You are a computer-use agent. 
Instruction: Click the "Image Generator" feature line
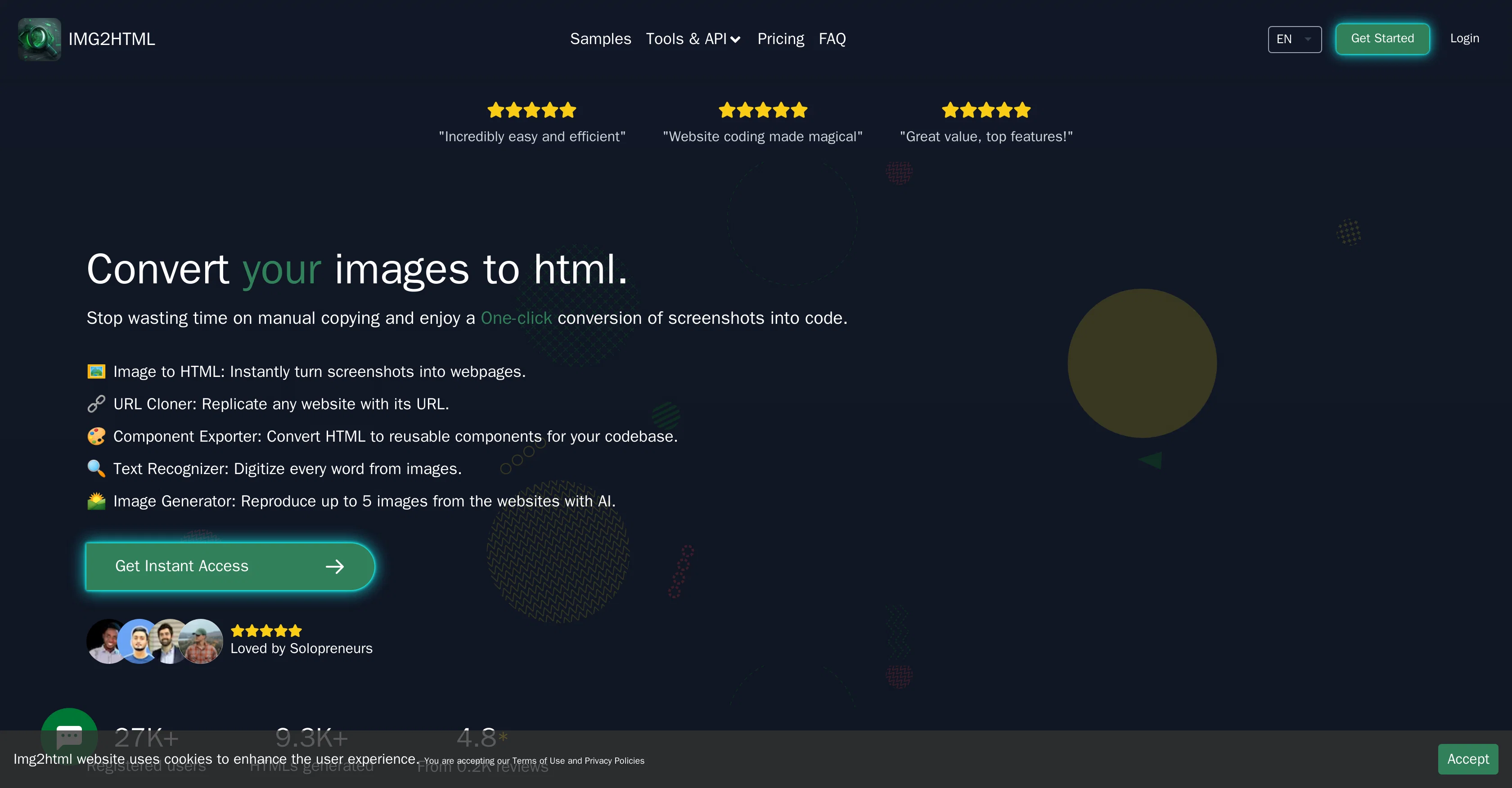[x=364, y=501]
